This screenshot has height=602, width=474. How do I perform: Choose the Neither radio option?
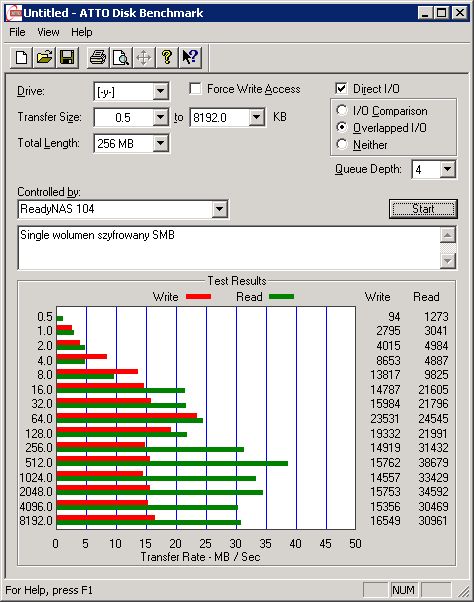[x=342, y=144]
